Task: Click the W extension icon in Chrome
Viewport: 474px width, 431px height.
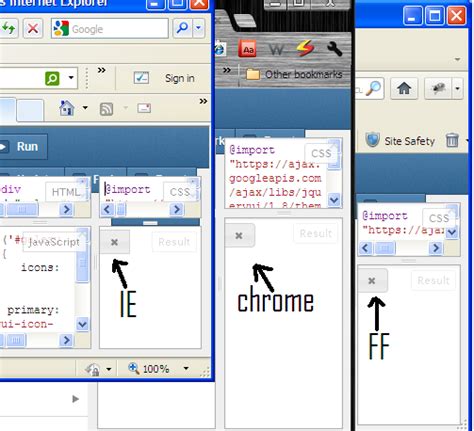Action: tap(276, 50)
